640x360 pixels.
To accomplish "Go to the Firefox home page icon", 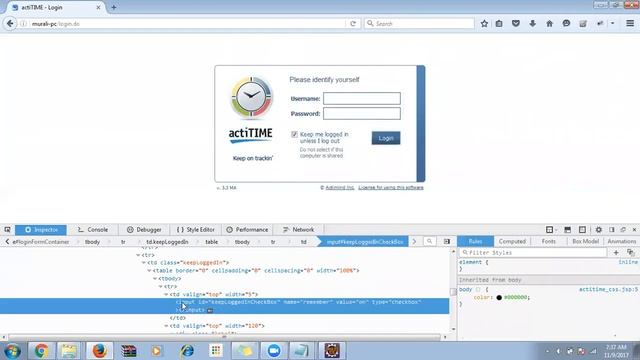I will tap(549, 24).
